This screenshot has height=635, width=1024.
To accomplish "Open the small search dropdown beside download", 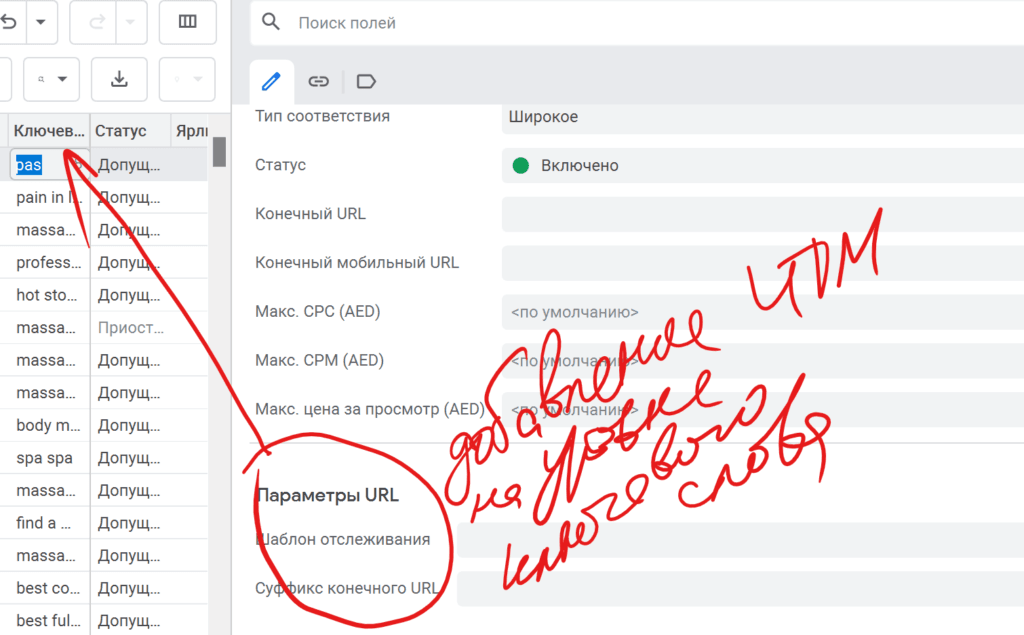I will 52,79.
